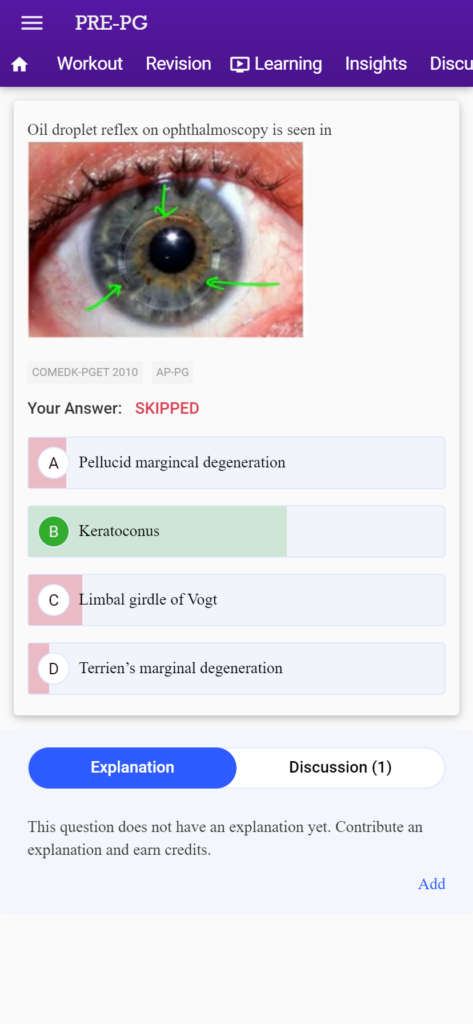Go to the home icon
The image size is (473, 1024).
[x=20, y=64]
